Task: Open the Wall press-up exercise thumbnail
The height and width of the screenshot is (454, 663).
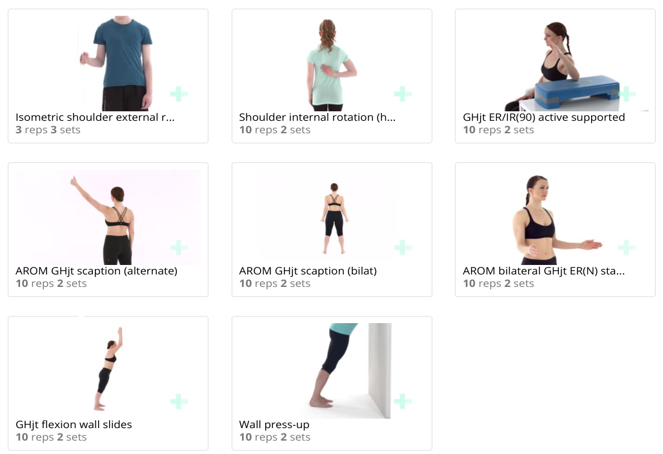Action: click(349, 371)
